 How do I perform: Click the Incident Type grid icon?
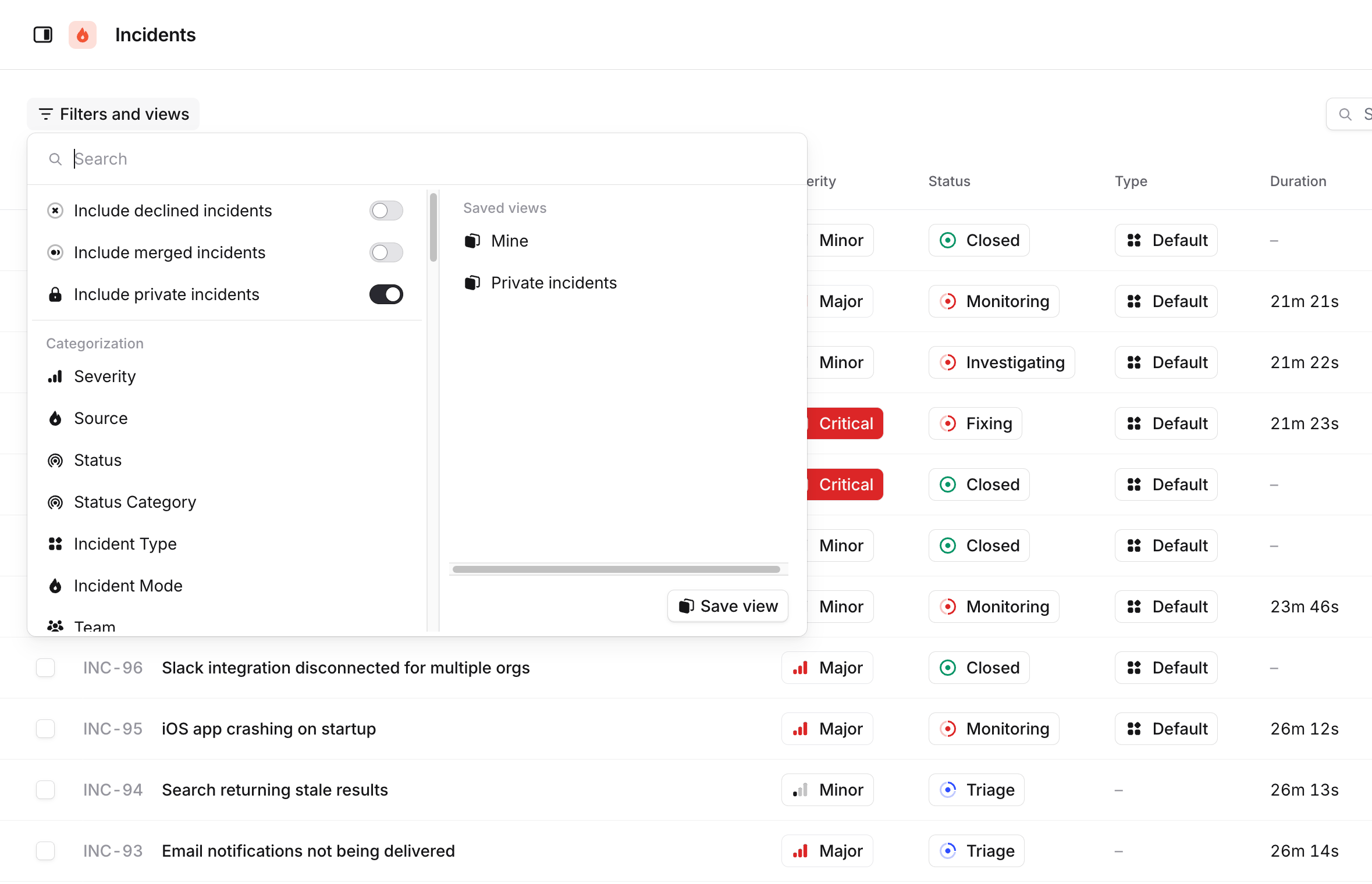tap(55, 544)
